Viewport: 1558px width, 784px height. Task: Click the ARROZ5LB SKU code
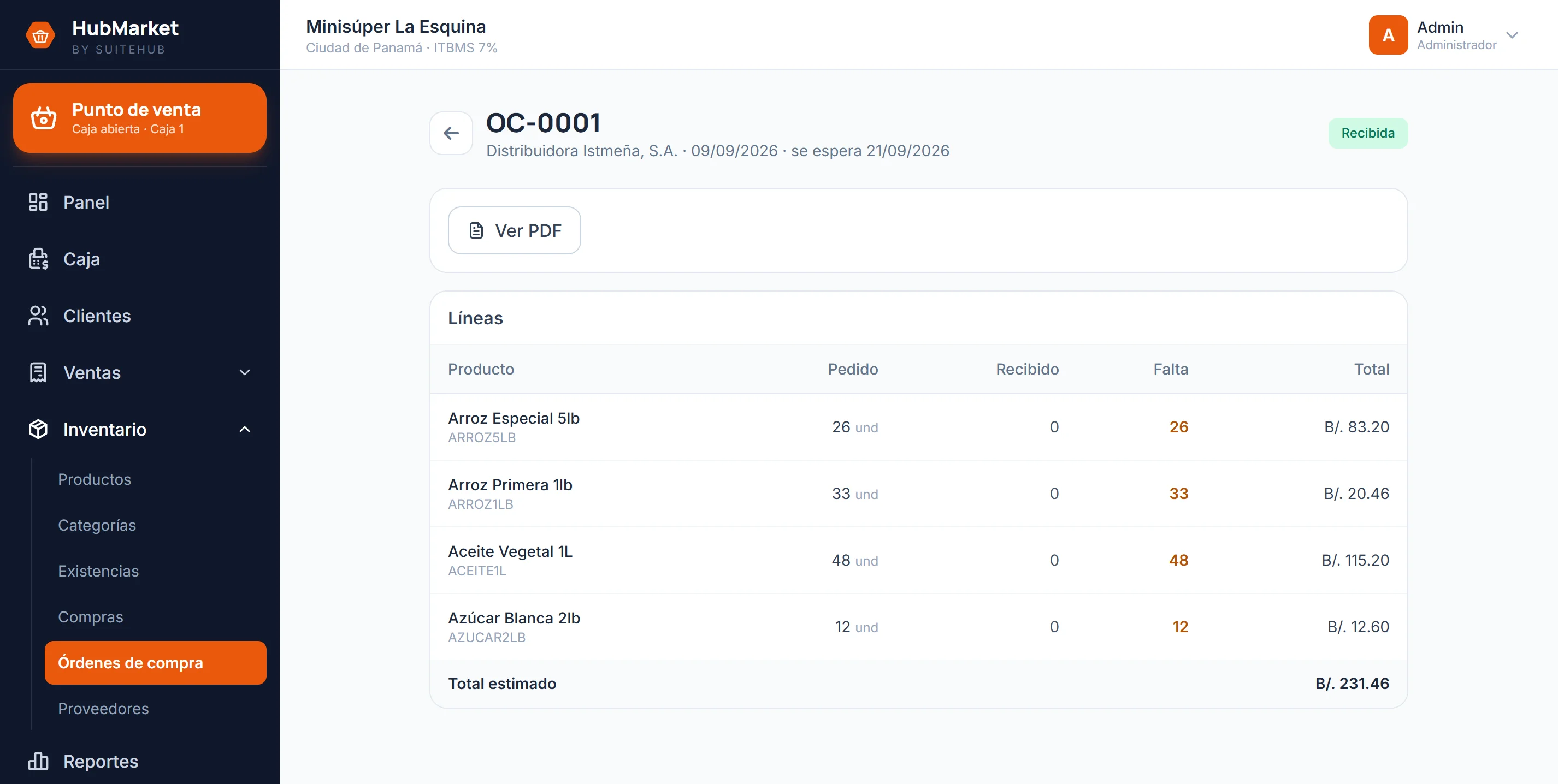tap(481, 438)
